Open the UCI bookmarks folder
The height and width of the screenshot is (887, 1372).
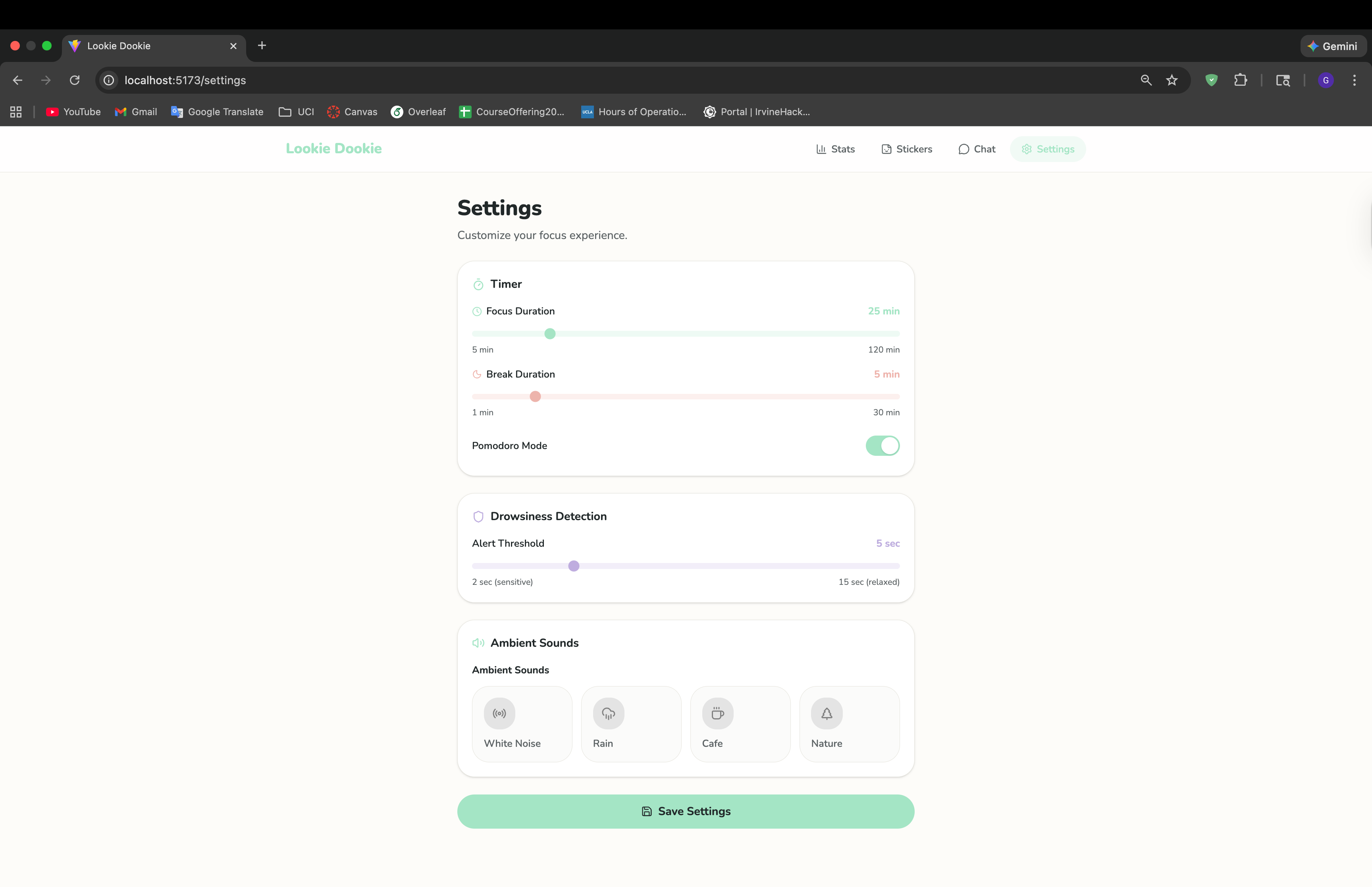coord(297,112)
